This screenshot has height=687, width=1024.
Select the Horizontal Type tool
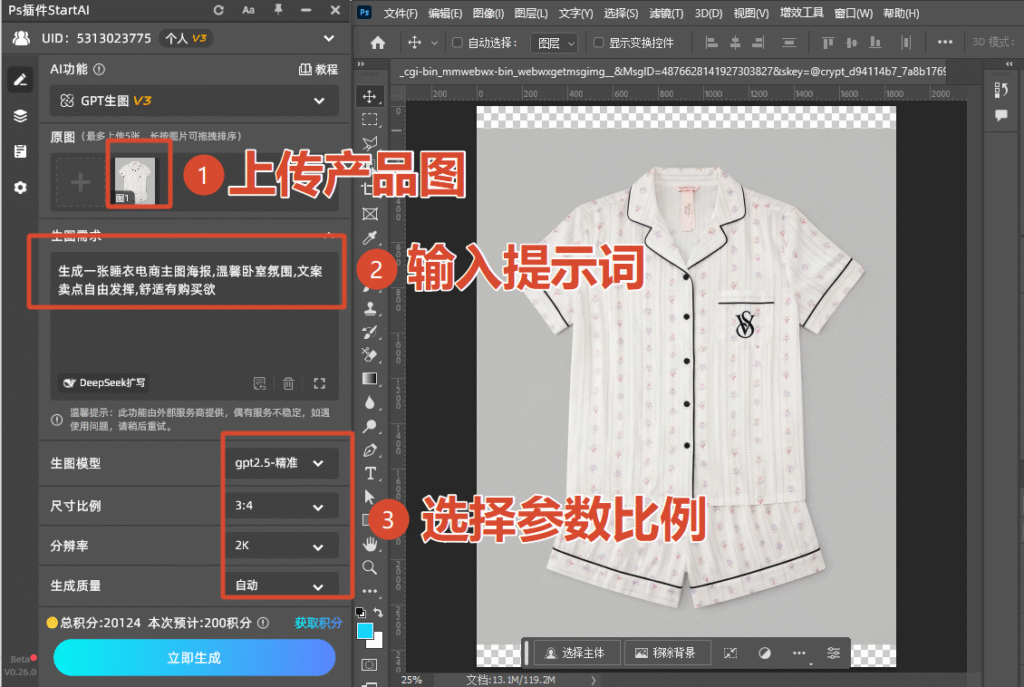[370, 473]
